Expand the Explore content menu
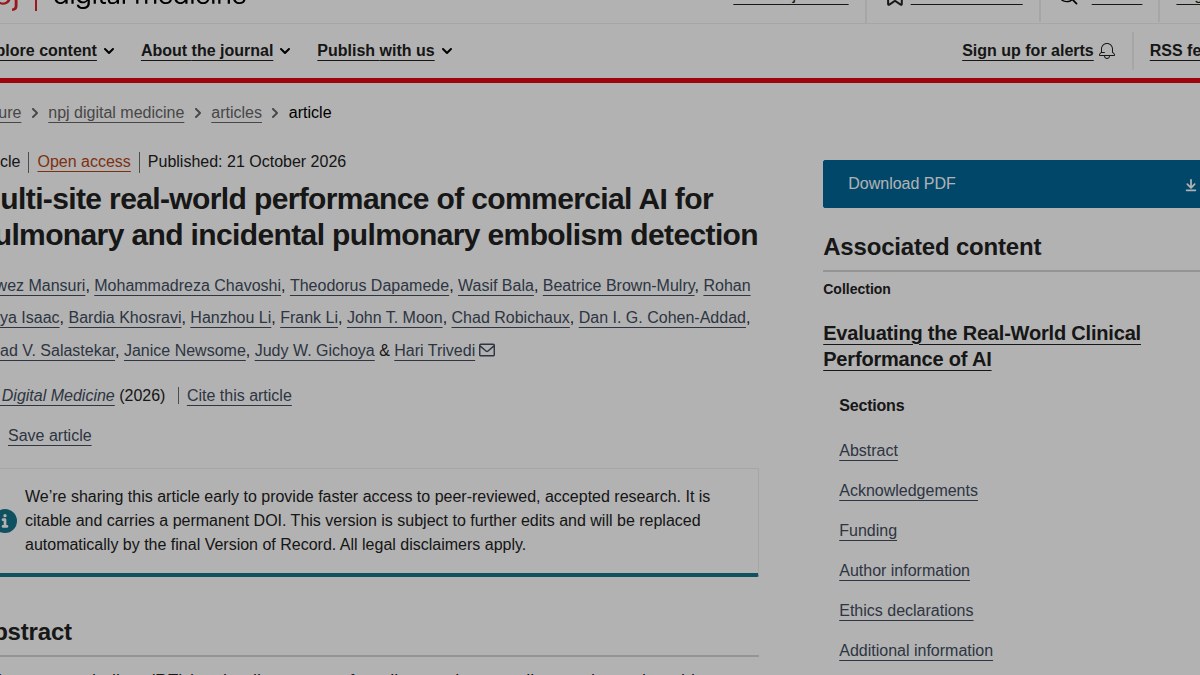Image resolution: width=1200 pixels, height=675 pixels. pos(57,50)
